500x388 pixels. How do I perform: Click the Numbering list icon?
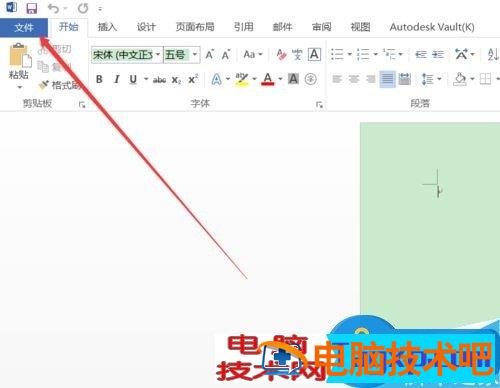click(363, 54)
